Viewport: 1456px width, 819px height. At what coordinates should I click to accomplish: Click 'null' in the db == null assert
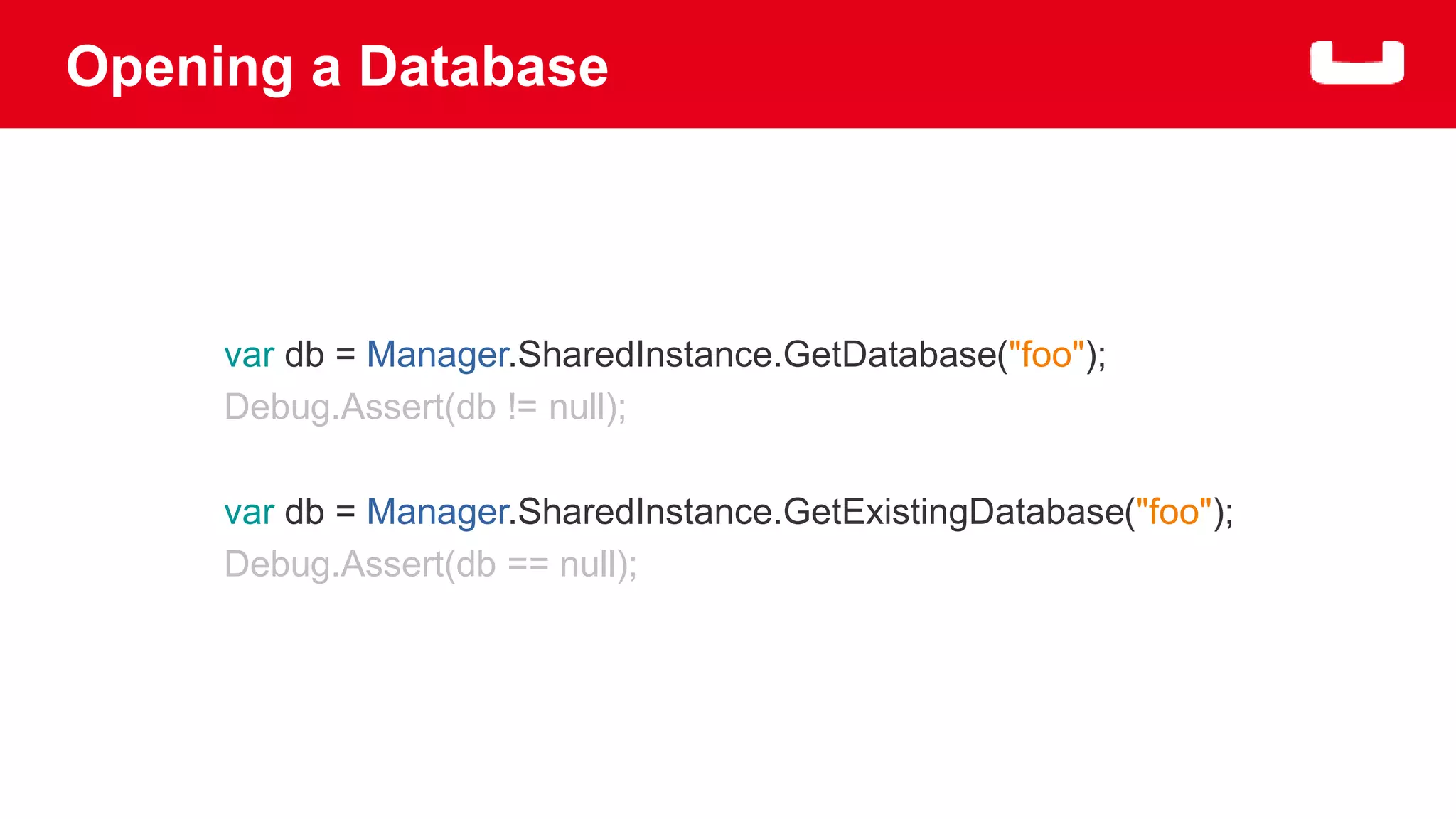click(x=587, y=564)
